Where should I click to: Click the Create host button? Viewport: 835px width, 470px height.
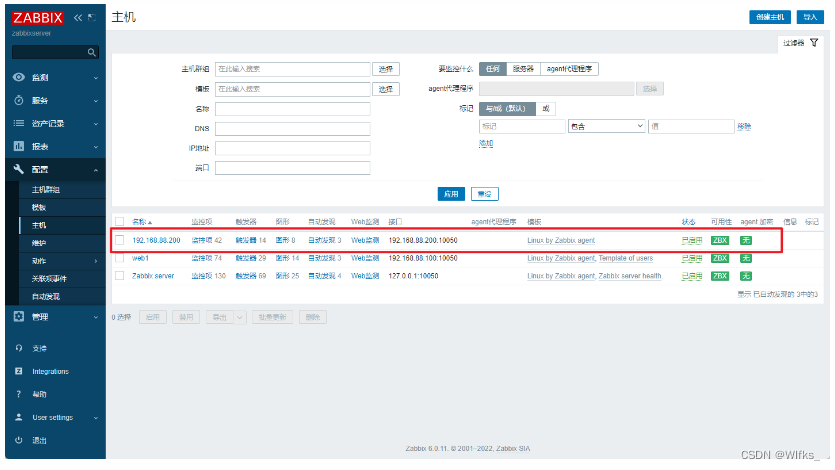click(x=770, y=17)
